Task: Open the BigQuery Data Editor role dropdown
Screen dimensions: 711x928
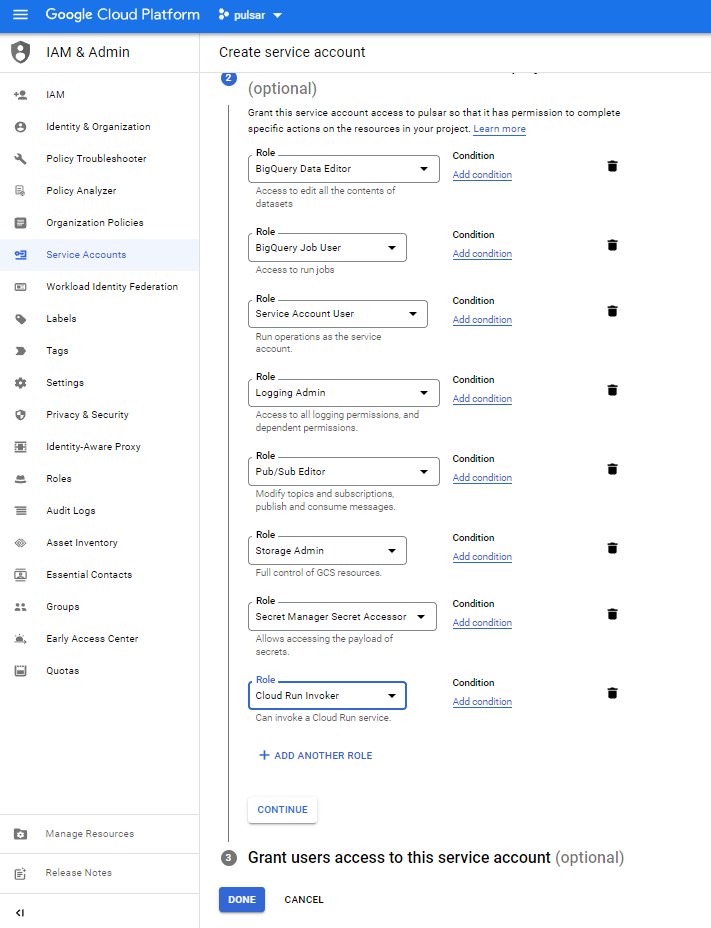Action: [343, 169]
